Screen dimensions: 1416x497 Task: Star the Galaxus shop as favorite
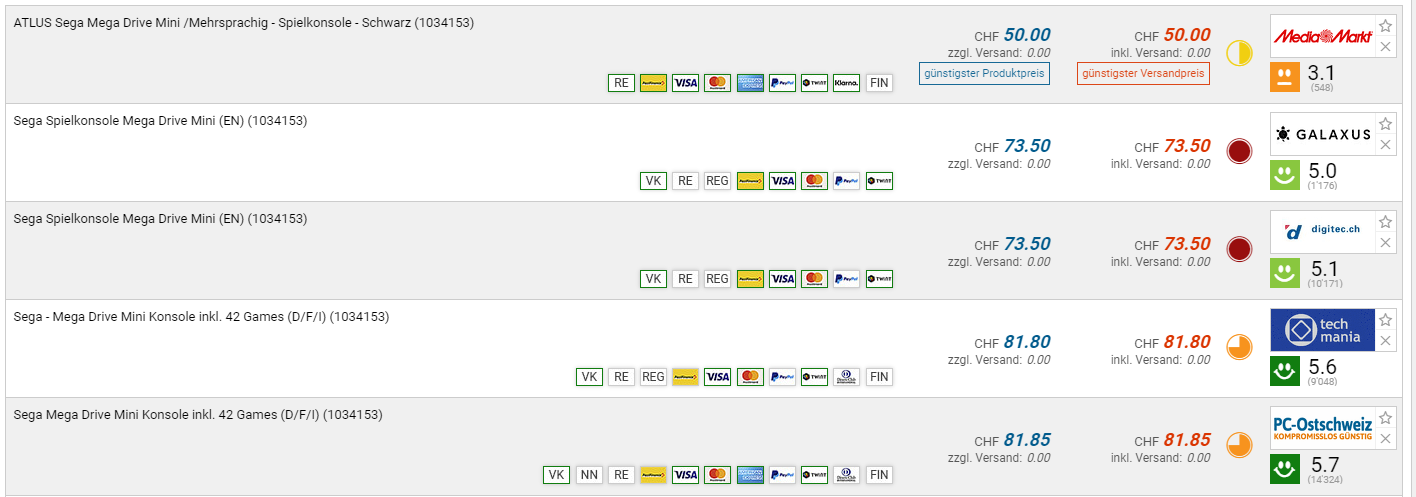(x=1385, y=124)
